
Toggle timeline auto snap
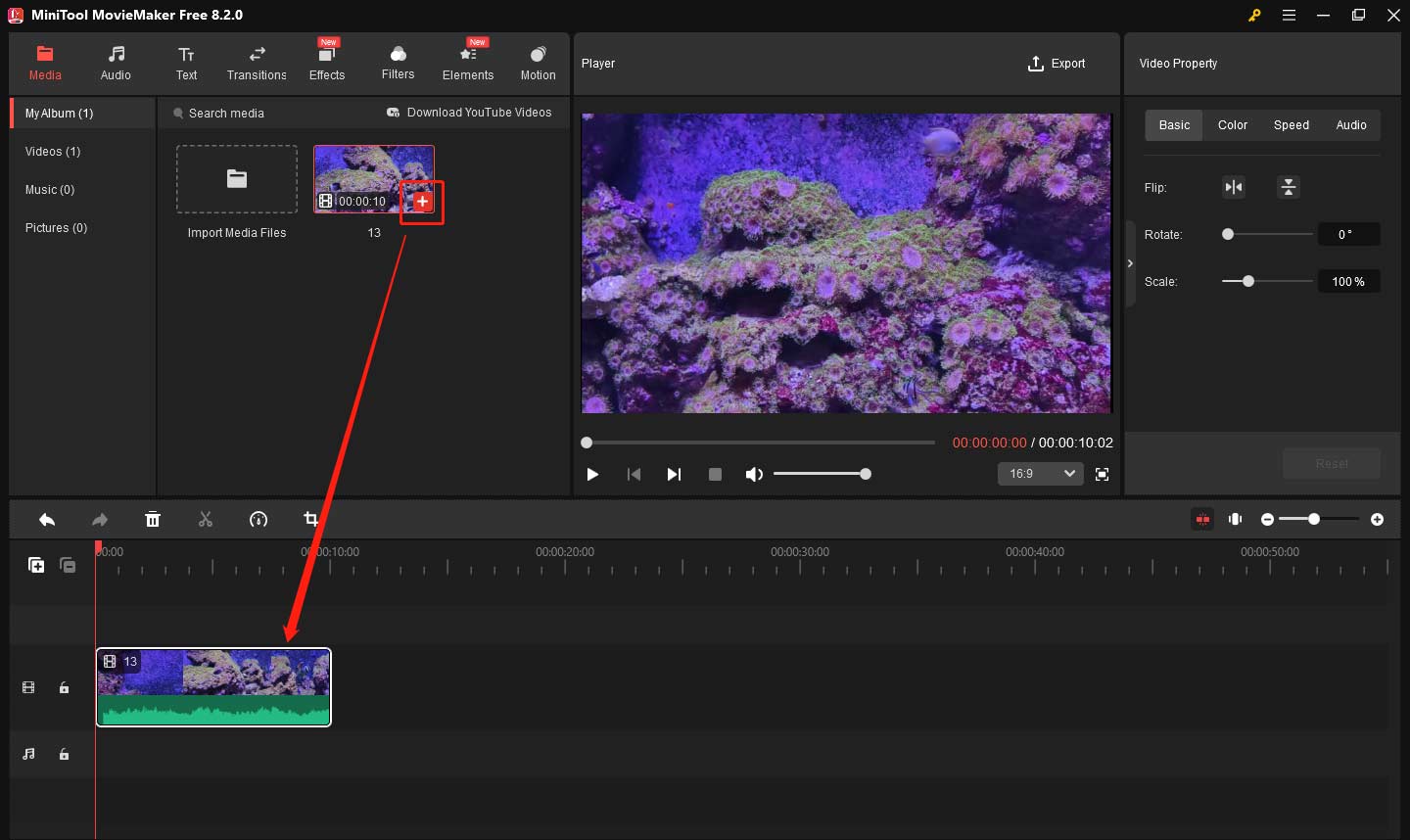click(x=1202, y=519)
